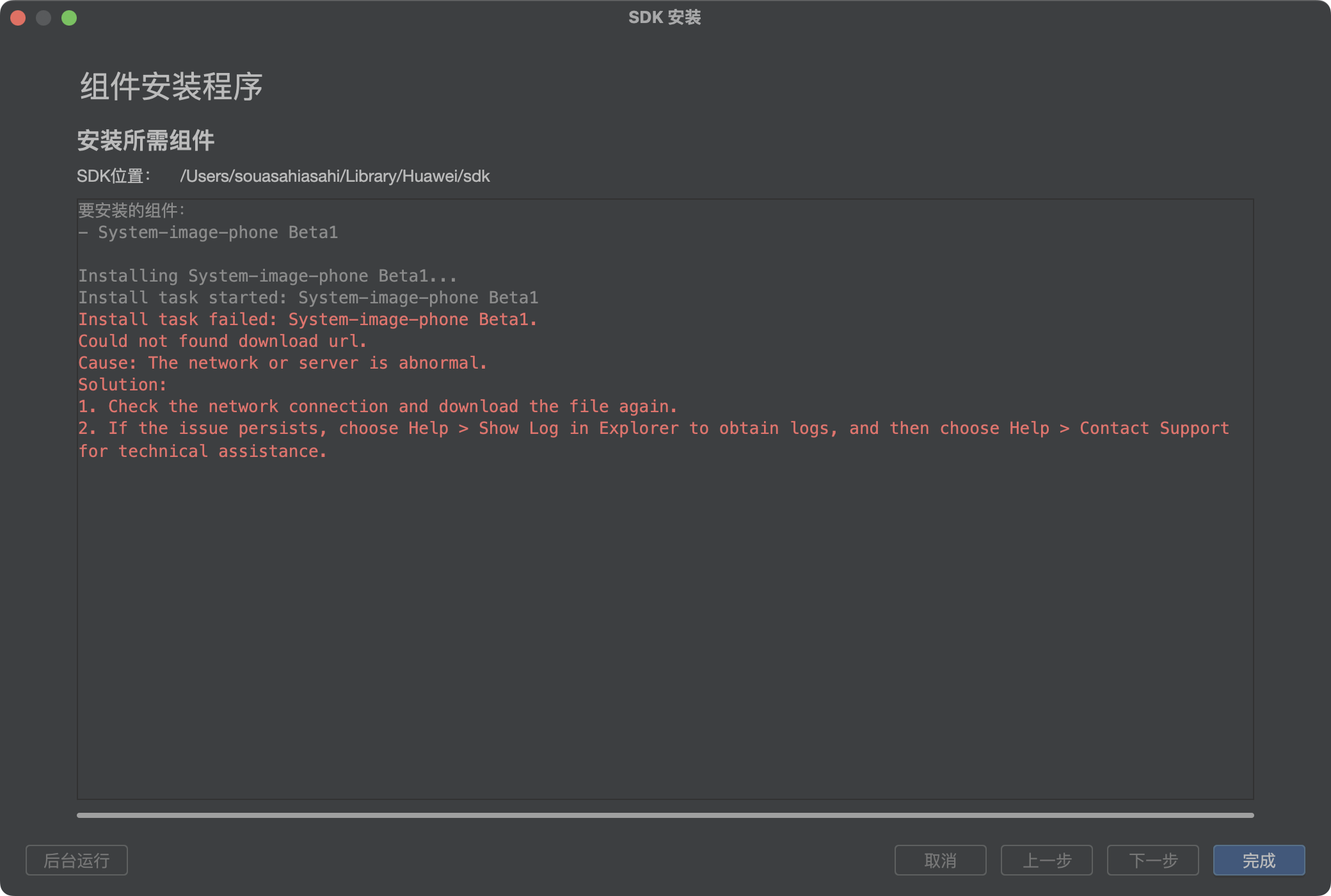Screen dimensions: 1331x896
Task: Click the 'Cause: The network or server' line
Action: [x=282, y=363]
